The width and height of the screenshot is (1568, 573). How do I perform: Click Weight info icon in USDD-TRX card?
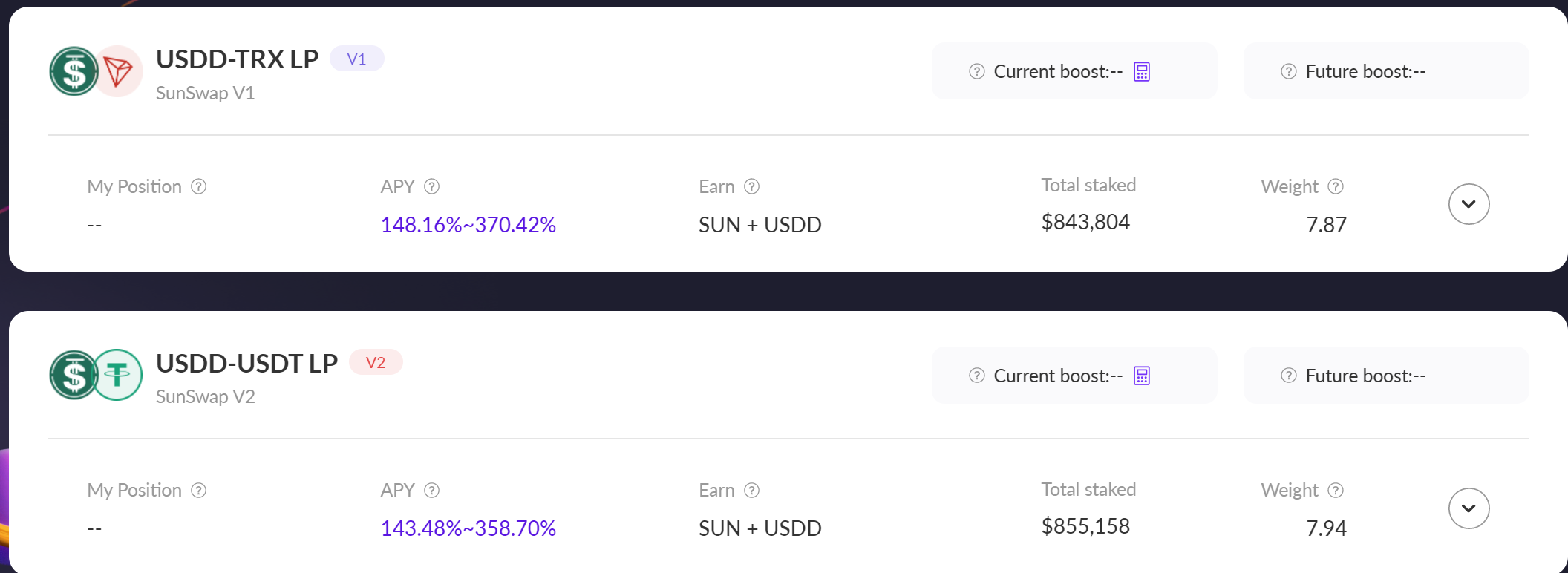pos(1336,187)
